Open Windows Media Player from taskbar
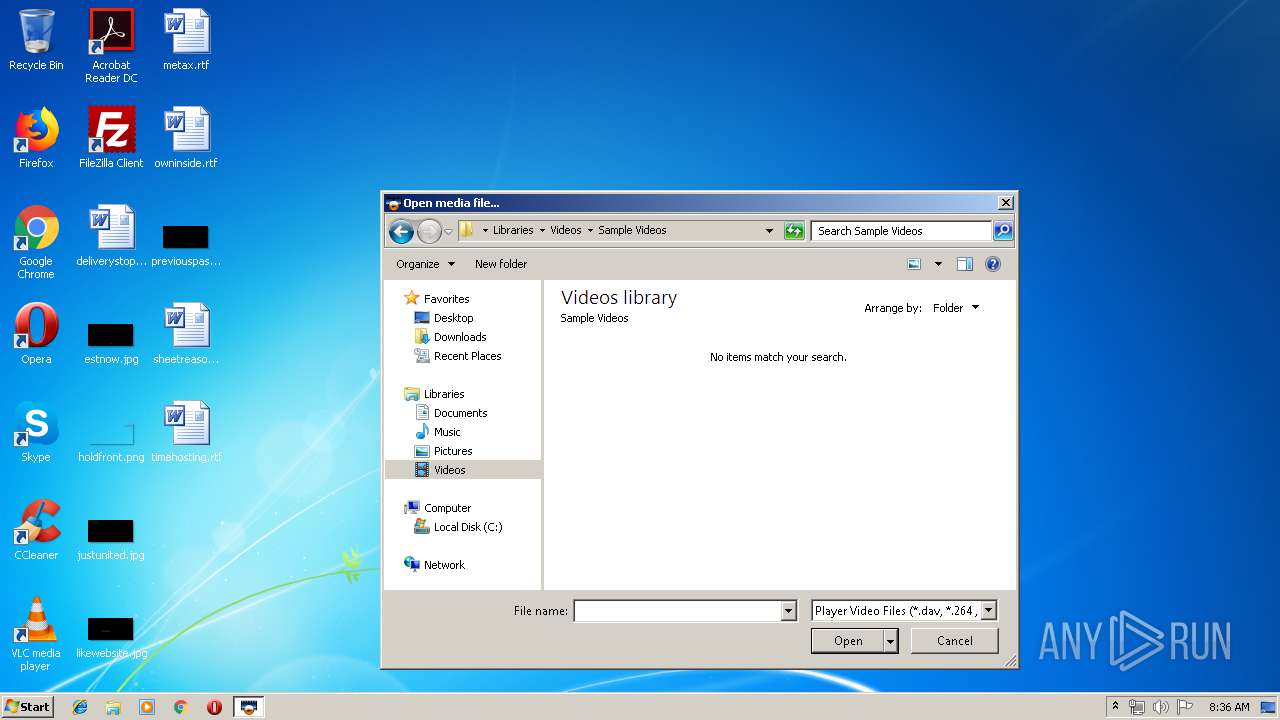Image resolution: width=1280 pixels, height=720 pixels. 147,707
